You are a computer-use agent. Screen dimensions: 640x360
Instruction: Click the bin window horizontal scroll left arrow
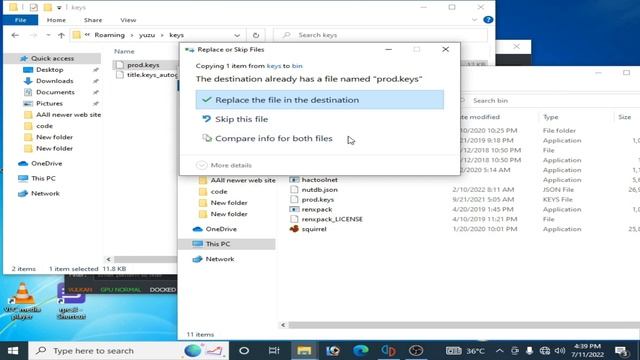point(283,325)
